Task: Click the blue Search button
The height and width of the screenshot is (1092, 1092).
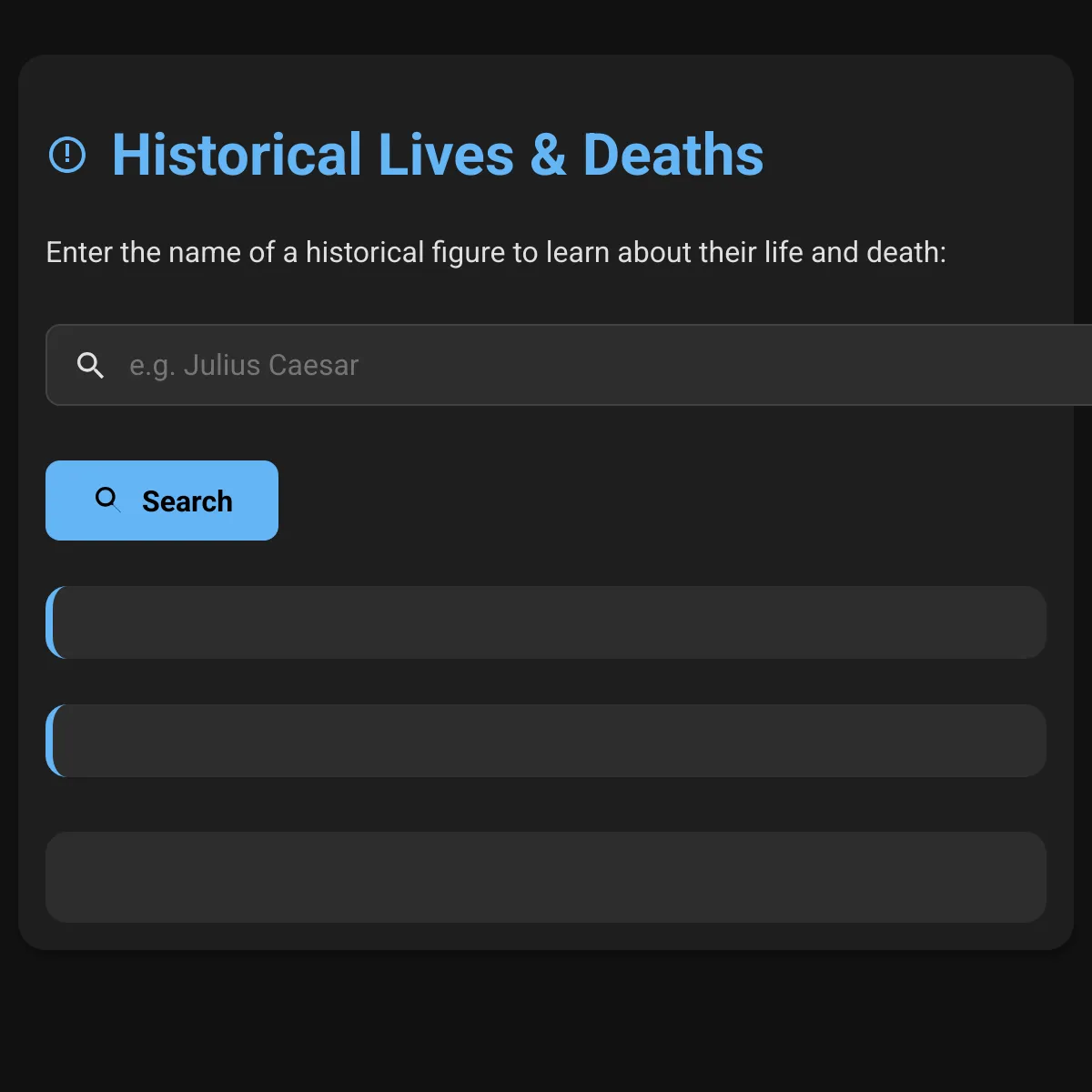Action: (162, 500)
